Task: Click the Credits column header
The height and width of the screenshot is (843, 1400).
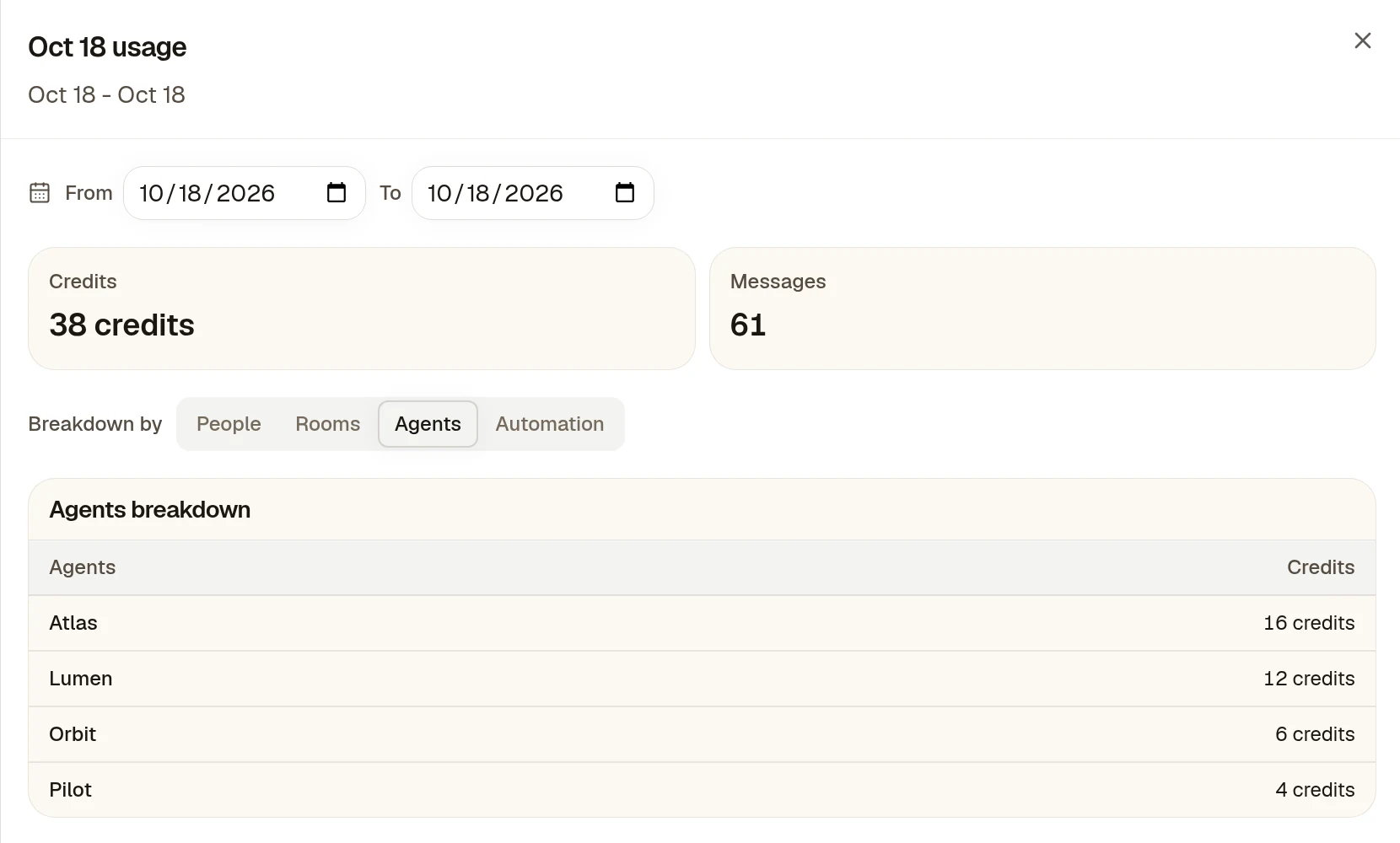Action: pyautogui.click(x=1321, y=567)
